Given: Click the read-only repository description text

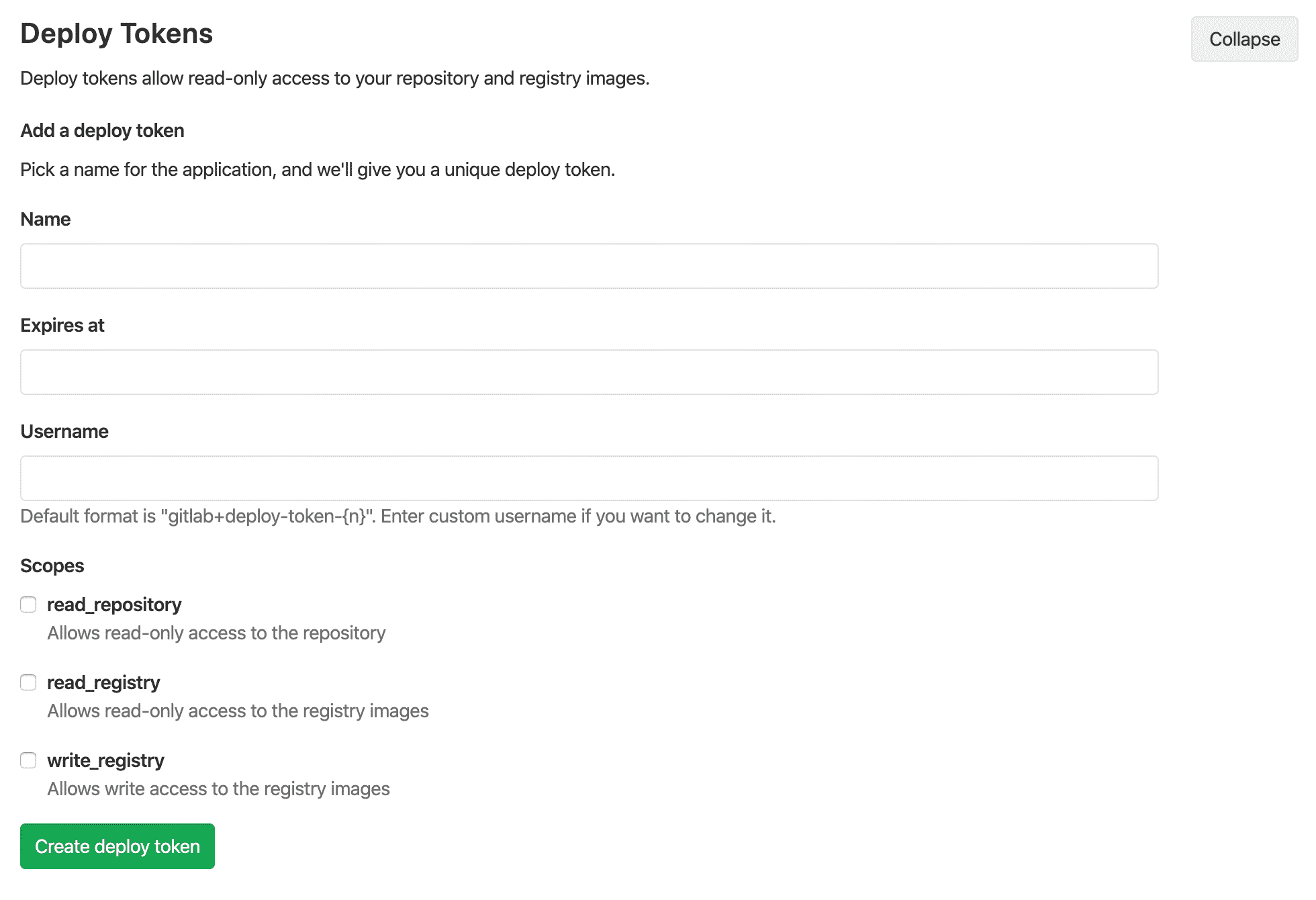Looking at the screenshot, I should click(x=216, y=633).
